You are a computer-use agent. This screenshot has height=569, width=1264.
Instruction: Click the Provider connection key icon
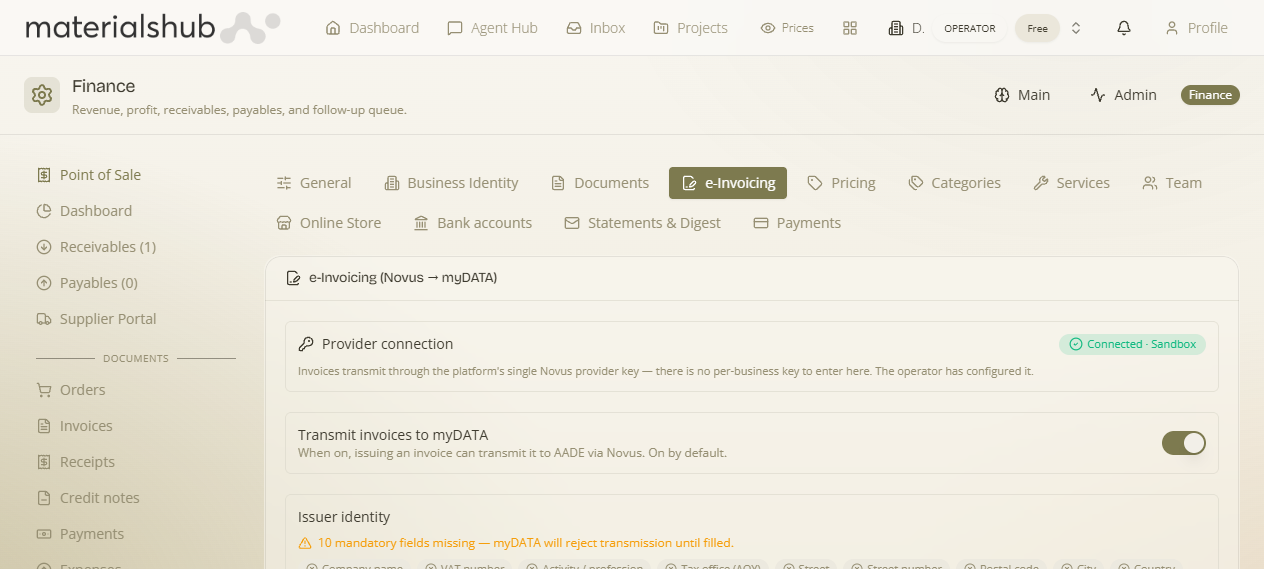[306, 344]
